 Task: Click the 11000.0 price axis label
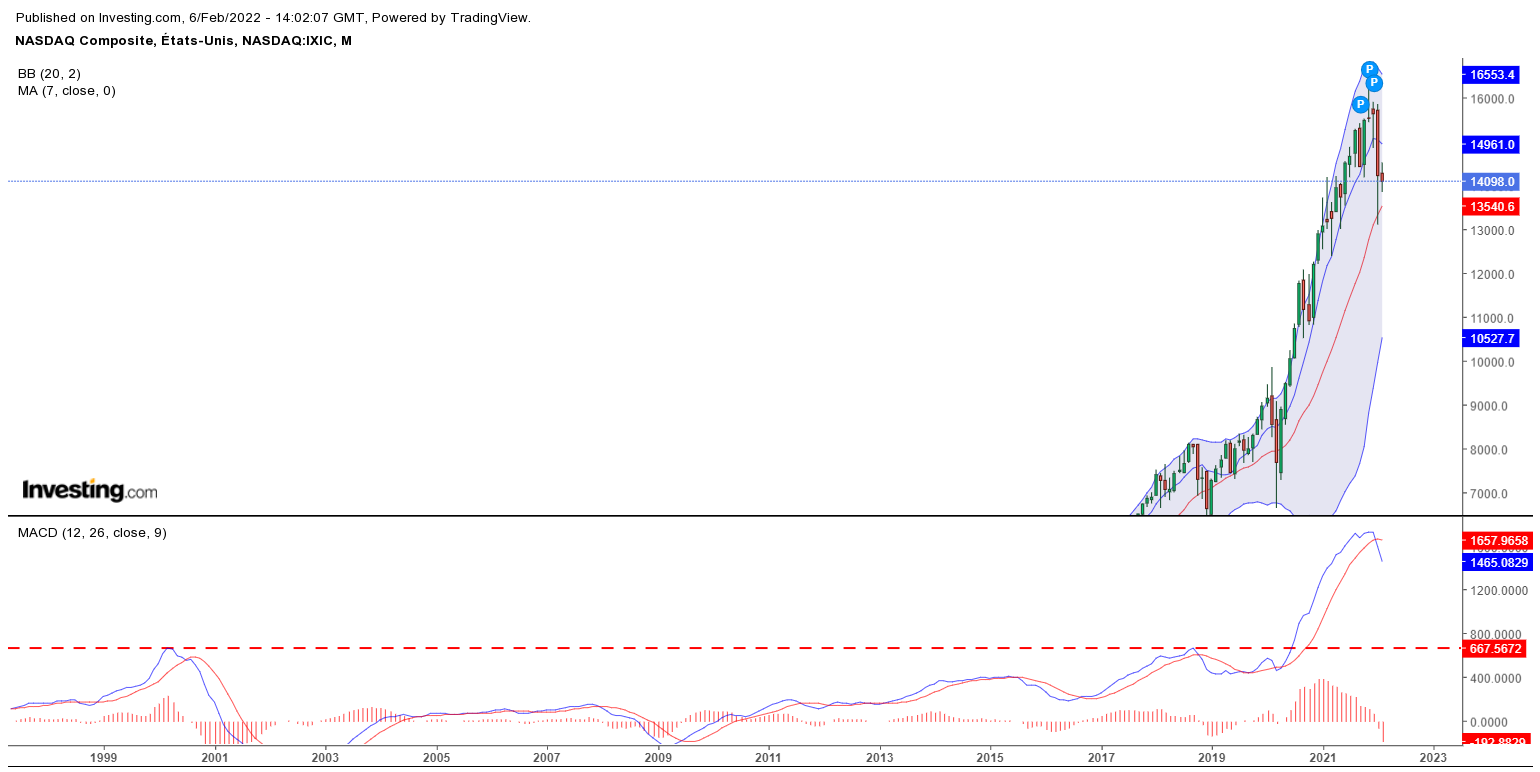click(1492, 318)
